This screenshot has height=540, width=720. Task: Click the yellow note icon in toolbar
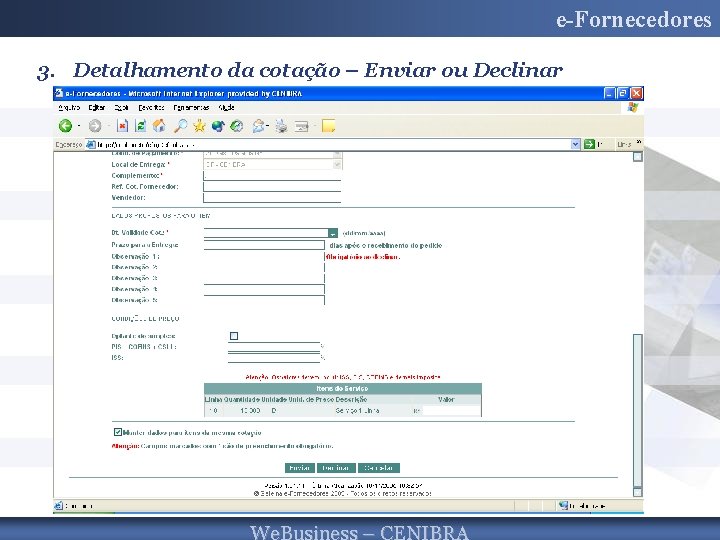click(328, 126)
